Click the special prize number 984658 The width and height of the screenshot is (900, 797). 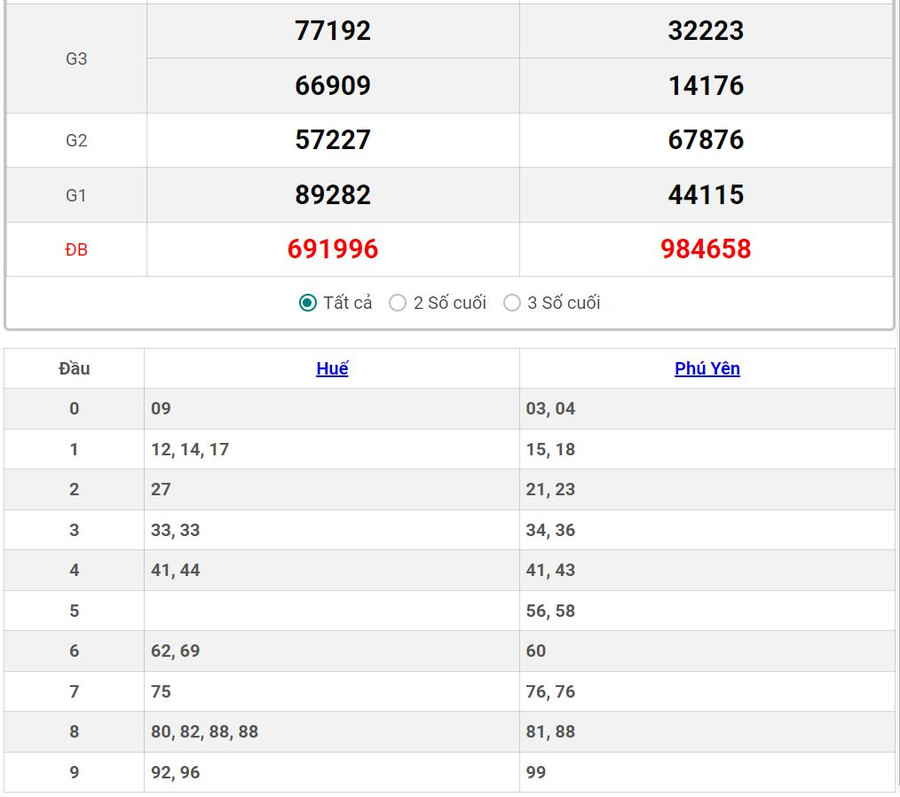tap(706, 249)
